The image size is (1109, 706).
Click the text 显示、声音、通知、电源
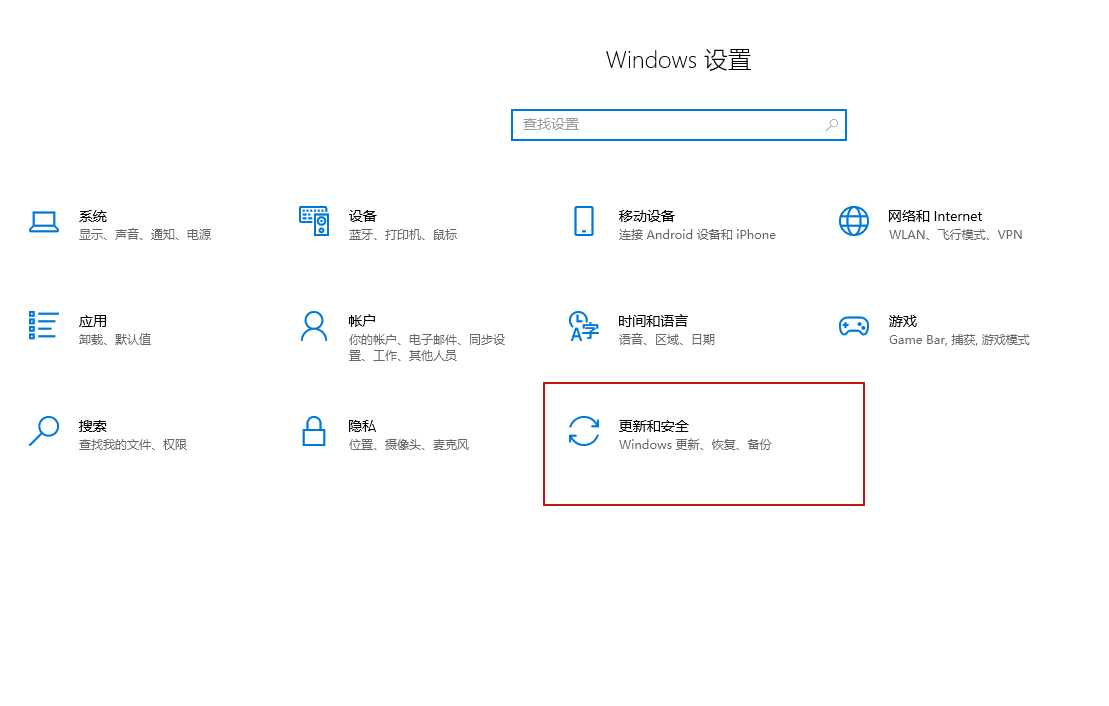[x=145, y=235]
